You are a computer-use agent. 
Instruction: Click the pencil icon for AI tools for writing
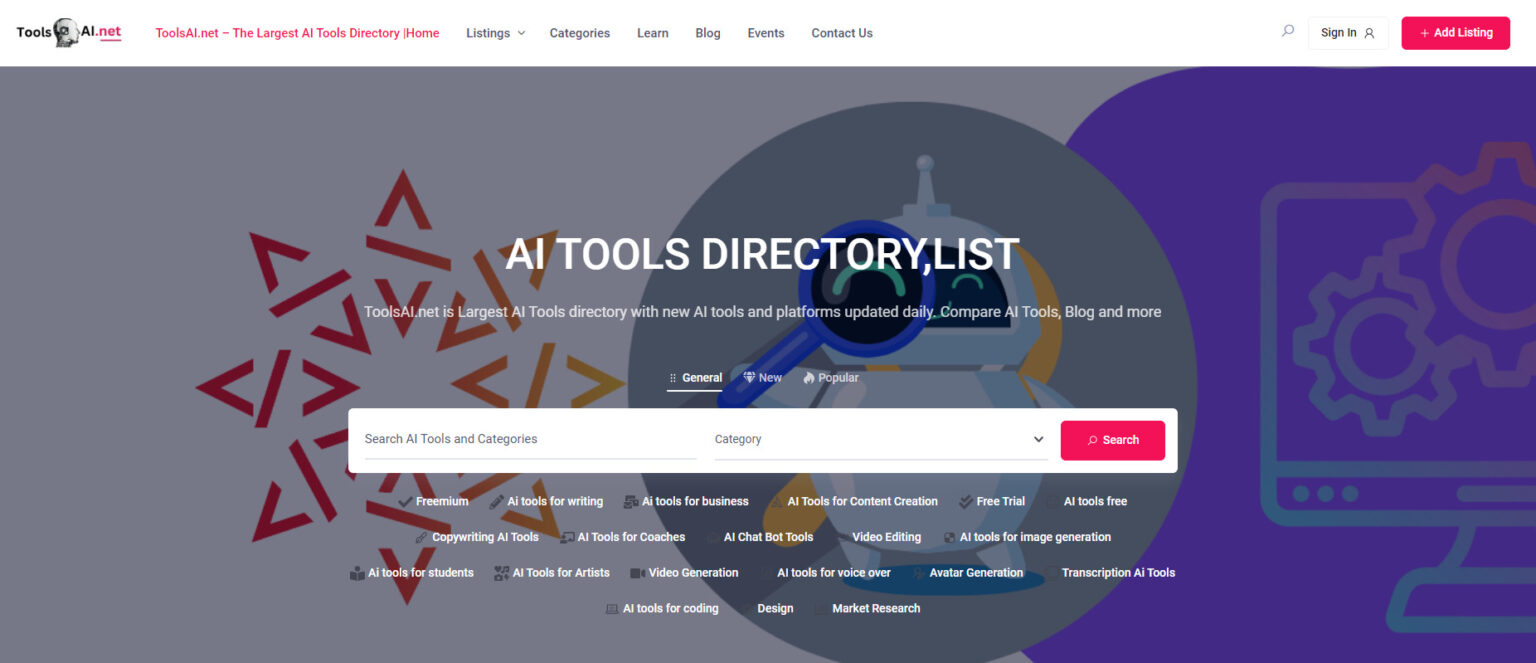click(x=496, y=502)
